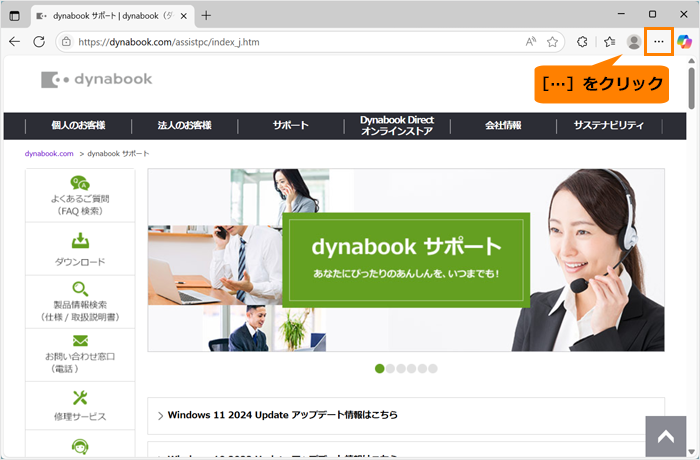Click the scrollbar down arrow
Viewport: 700px width, 460px height.
click(692, 451)
